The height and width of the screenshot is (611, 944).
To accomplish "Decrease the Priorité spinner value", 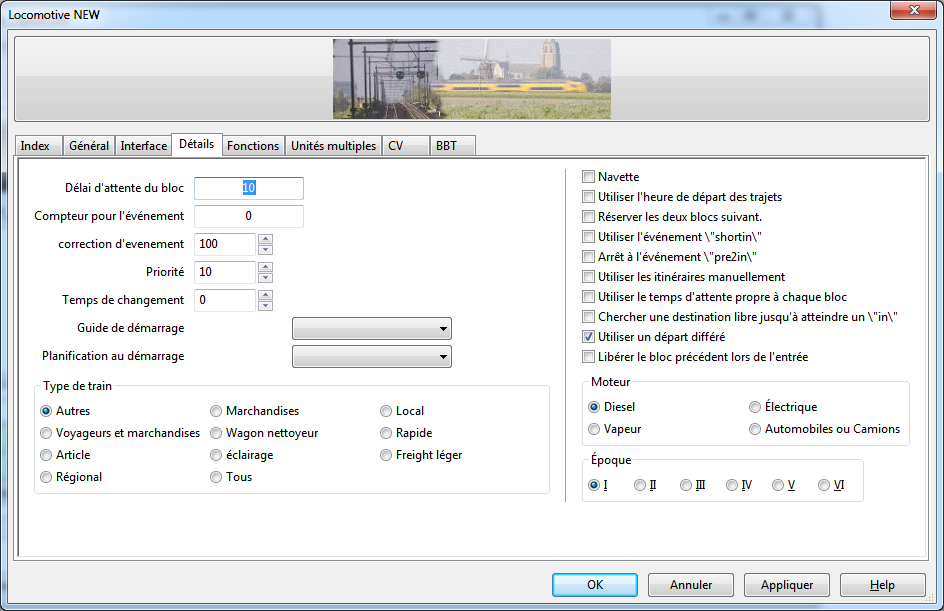I will coord(265,278).
